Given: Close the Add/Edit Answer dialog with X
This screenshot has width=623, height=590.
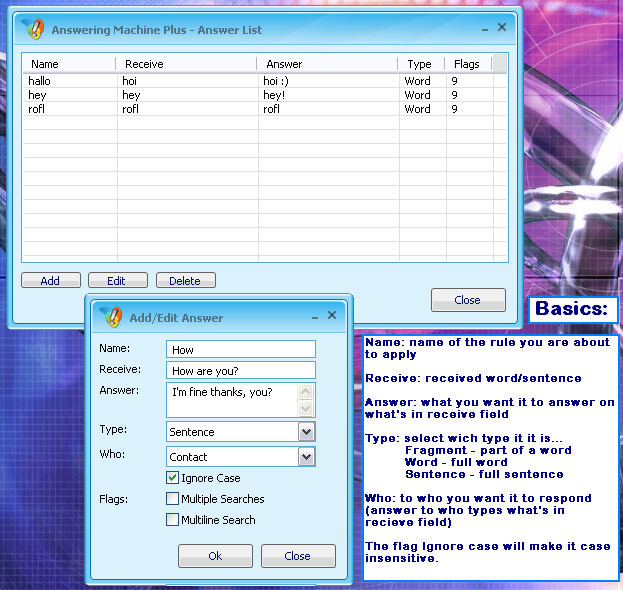Looking at the screenshot, I should (x=332, y=315).
